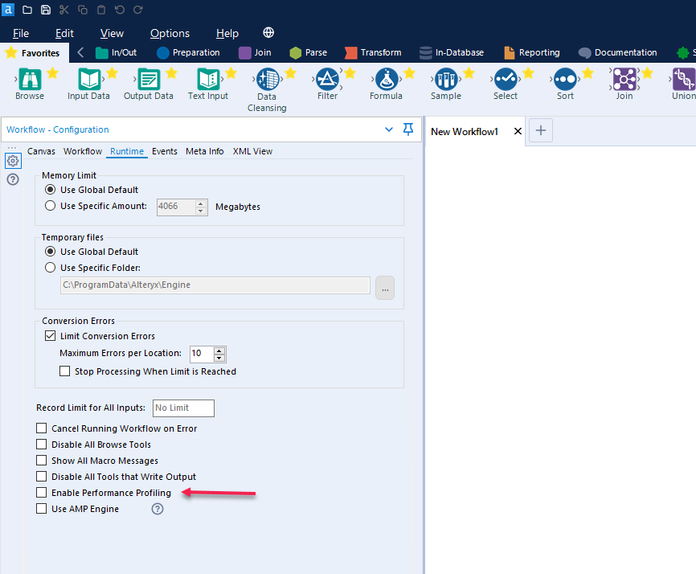Select Memory Limit Use Global Default

coord(50,190)
